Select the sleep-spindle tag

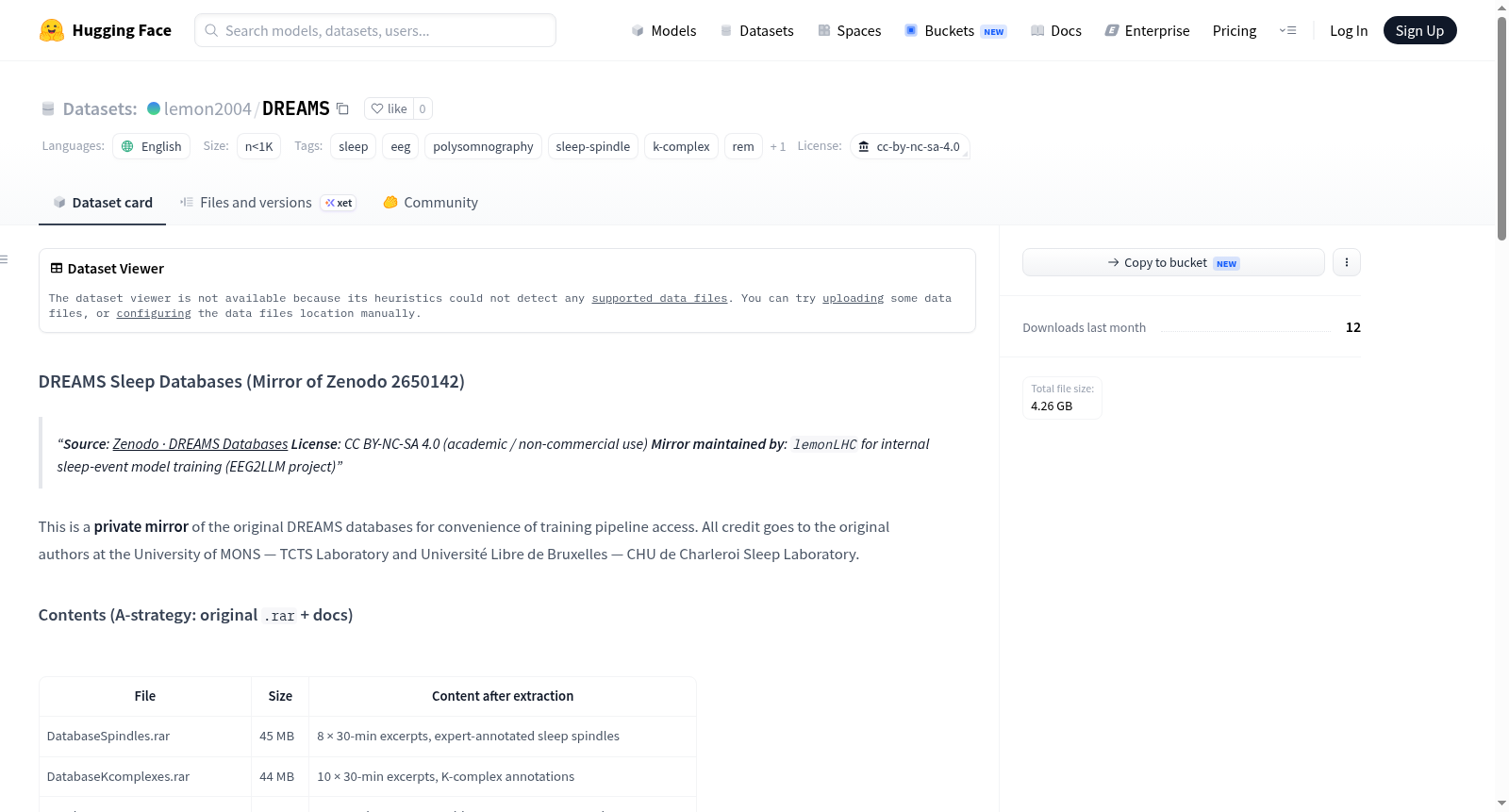pyautogui.click(x=593, y=146)
